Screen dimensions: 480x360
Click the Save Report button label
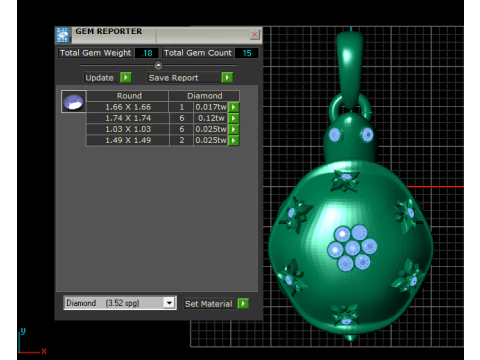(173, 78)
